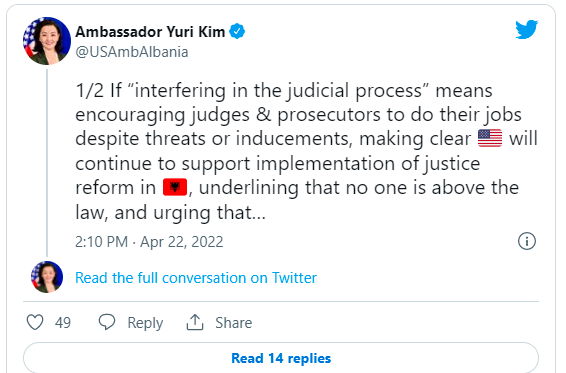Click the 49 likes count

[x=63, y=322]
